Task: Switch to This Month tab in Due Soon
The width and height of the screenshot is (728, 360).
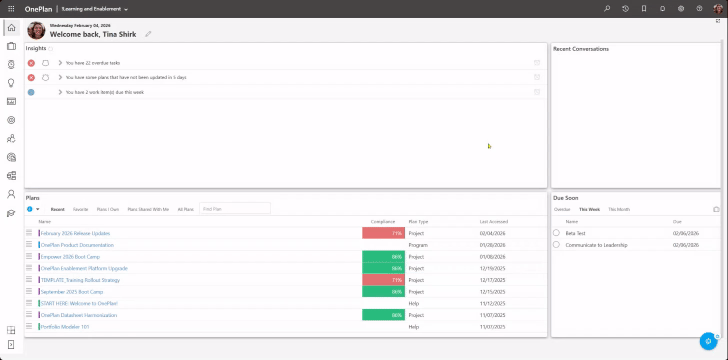Action: 619,209
